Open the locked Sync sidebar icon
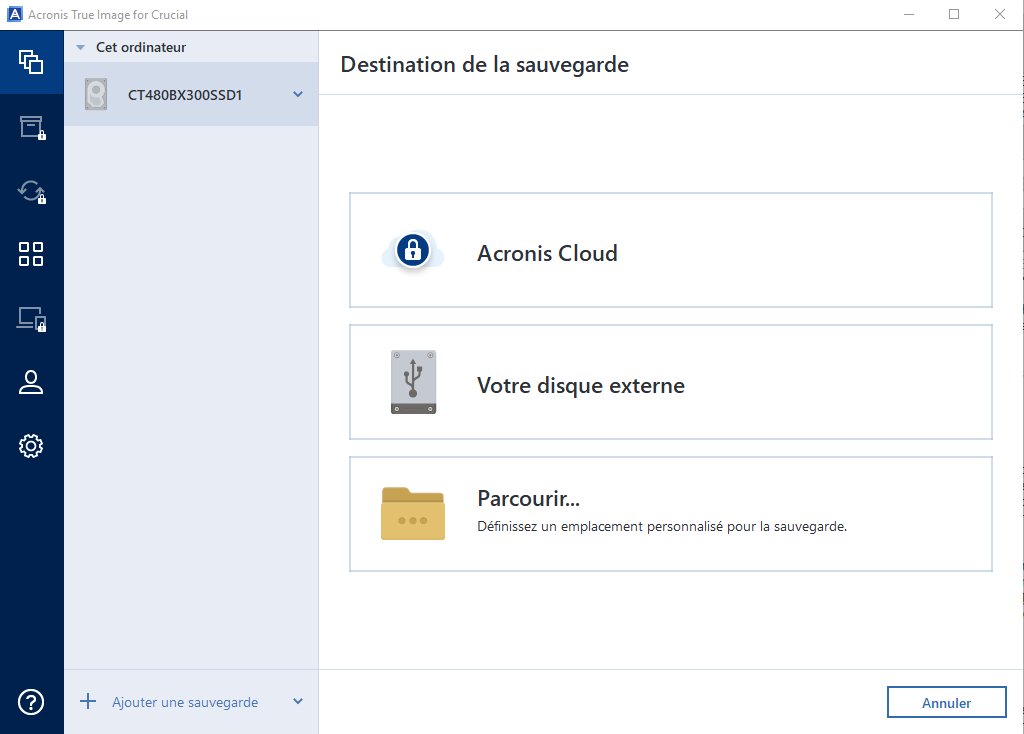Viewport: 1024px width, 734px height. coord(31,191)
